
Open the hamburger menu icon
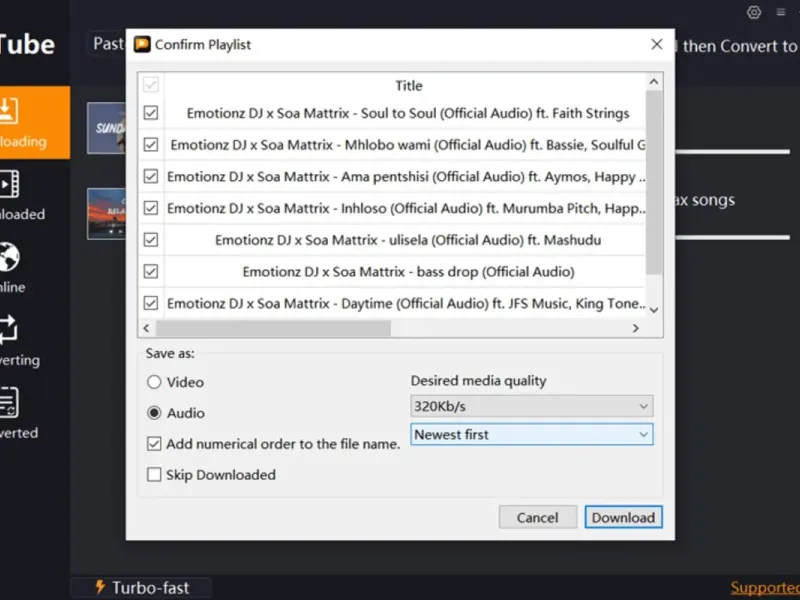(781, 13)
